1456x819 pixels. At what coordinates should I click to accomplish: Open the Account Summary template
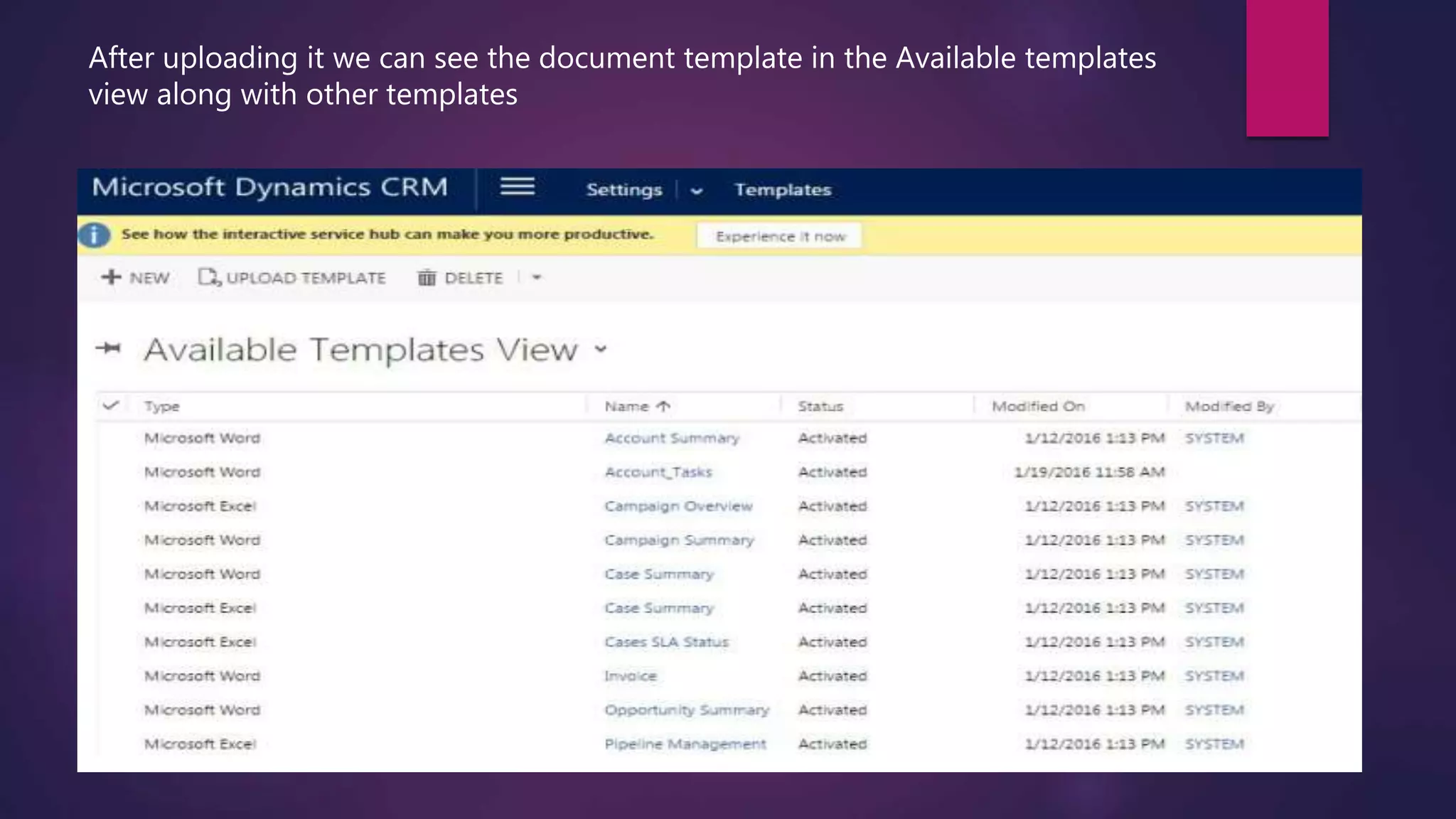click(x=672, y=439)
